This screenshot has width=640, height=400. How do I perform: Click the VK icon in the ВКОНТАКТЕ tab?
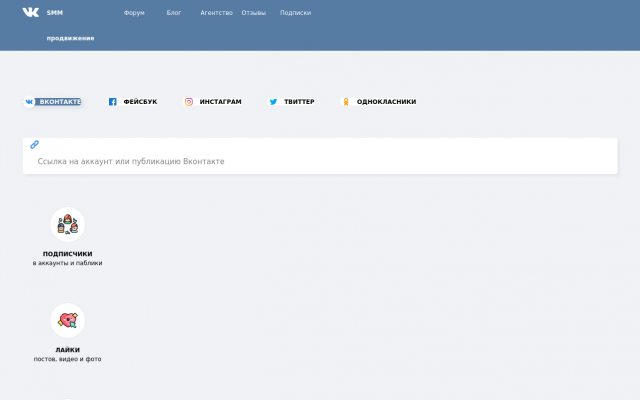(29, 102)
